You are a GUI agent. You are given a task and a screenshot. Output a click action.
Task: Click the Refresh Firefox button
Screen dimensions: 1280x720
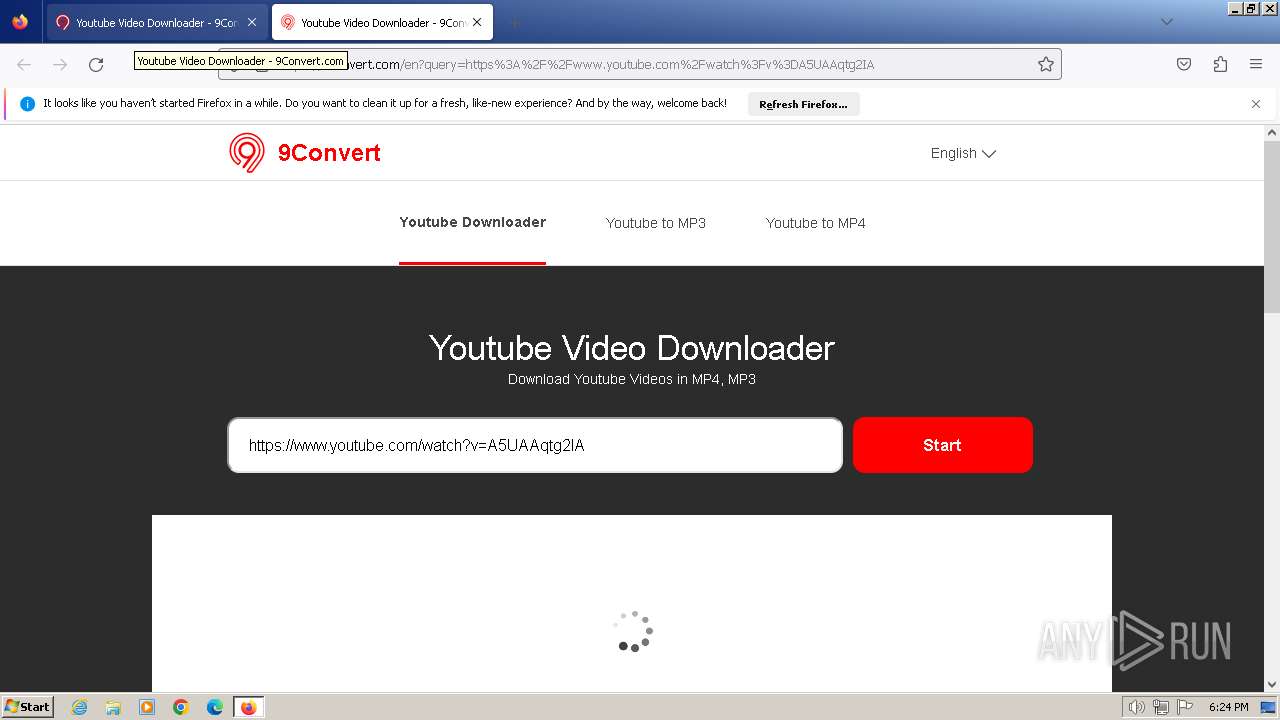point(803,104)
